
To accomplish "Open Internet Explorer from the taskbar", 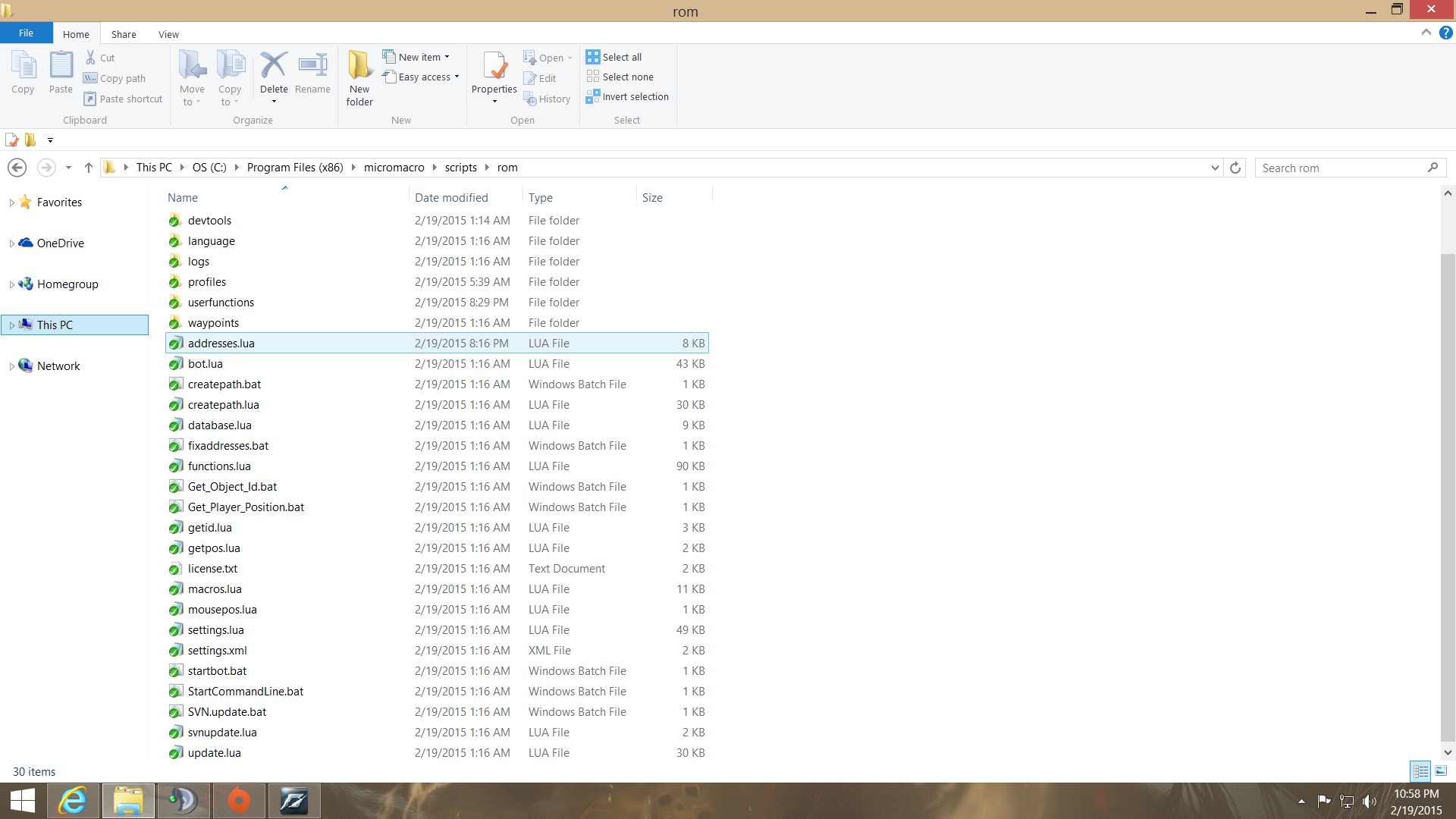I will pyautogui.click(x=74, y=801).
